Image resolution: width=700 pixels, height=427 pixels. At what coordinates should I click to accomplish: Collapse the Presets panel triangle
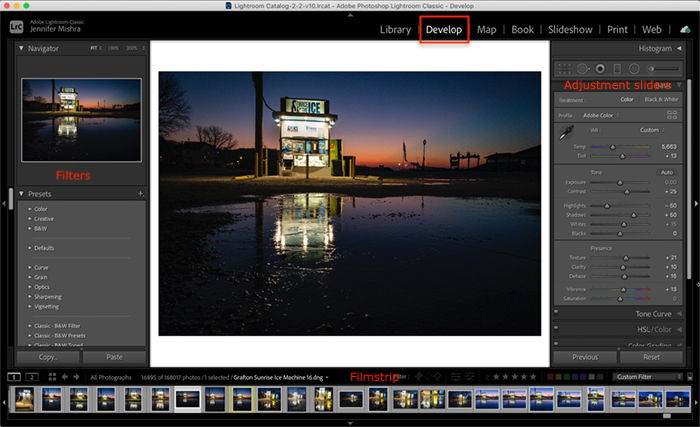(21, 193)
